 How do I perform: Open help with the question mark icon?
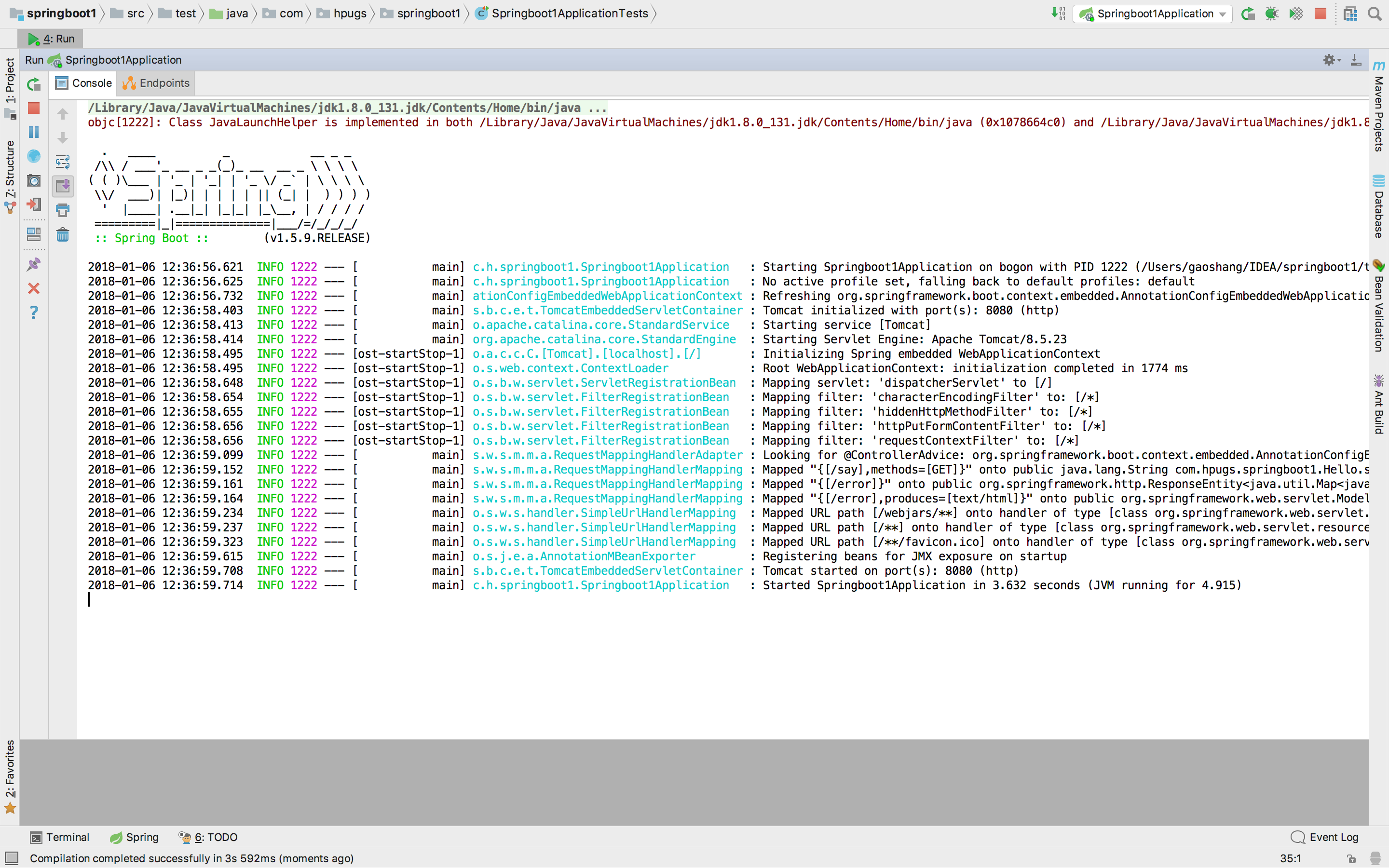coord(34,312)
